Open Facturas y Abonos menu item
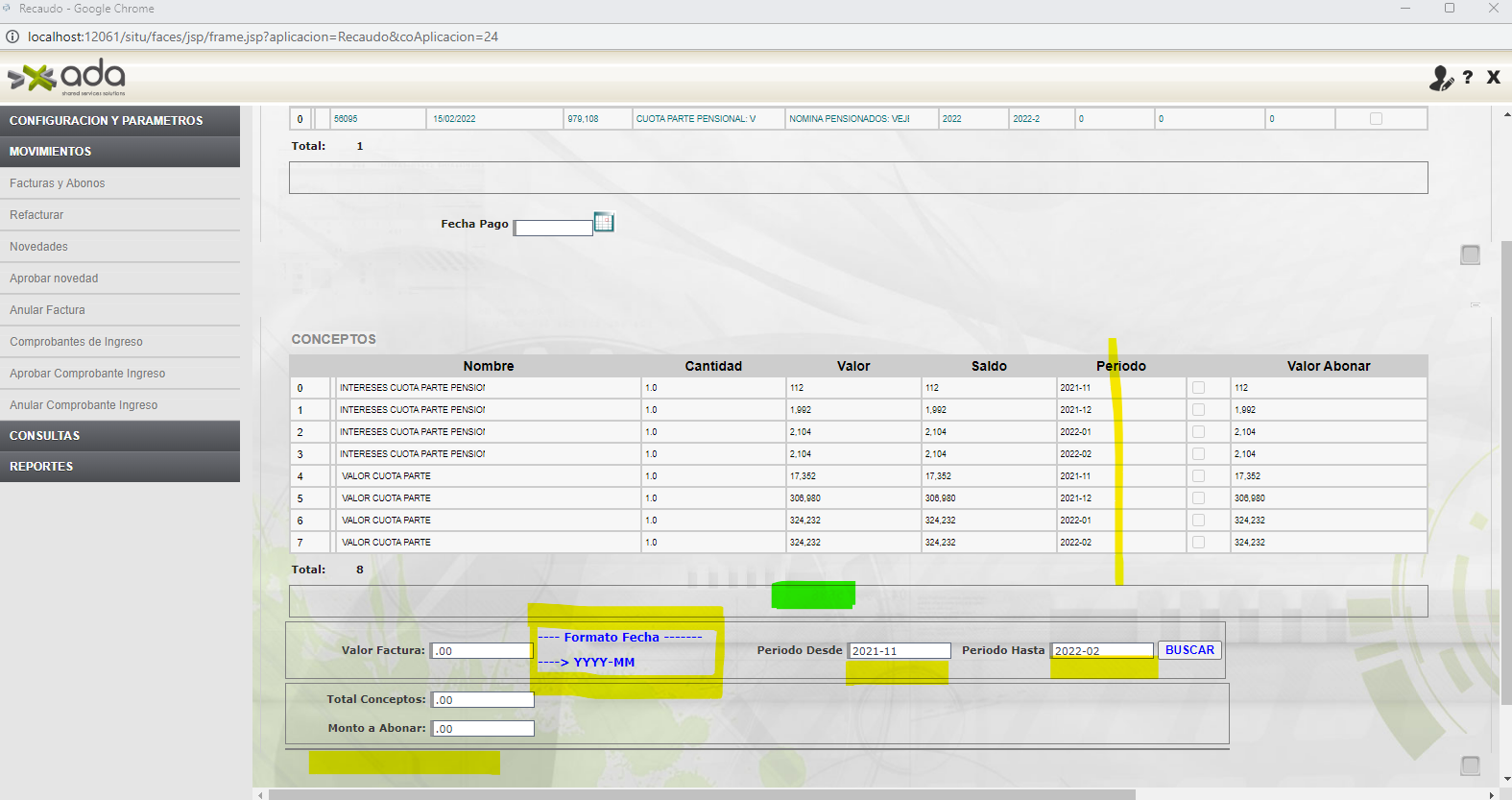1512x800 pixels. point(58,183)
